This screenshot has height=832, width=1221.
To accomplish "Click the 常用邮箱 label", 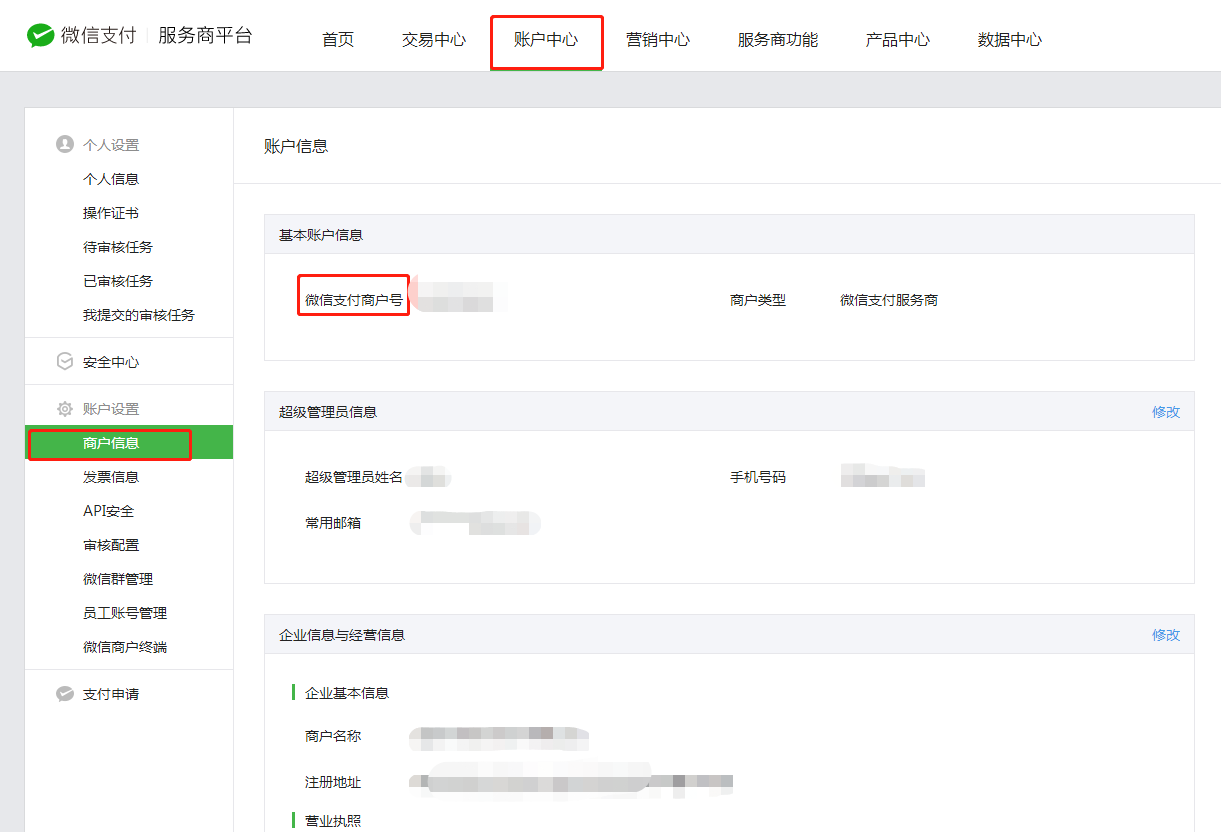I will [x=333, y=523].
